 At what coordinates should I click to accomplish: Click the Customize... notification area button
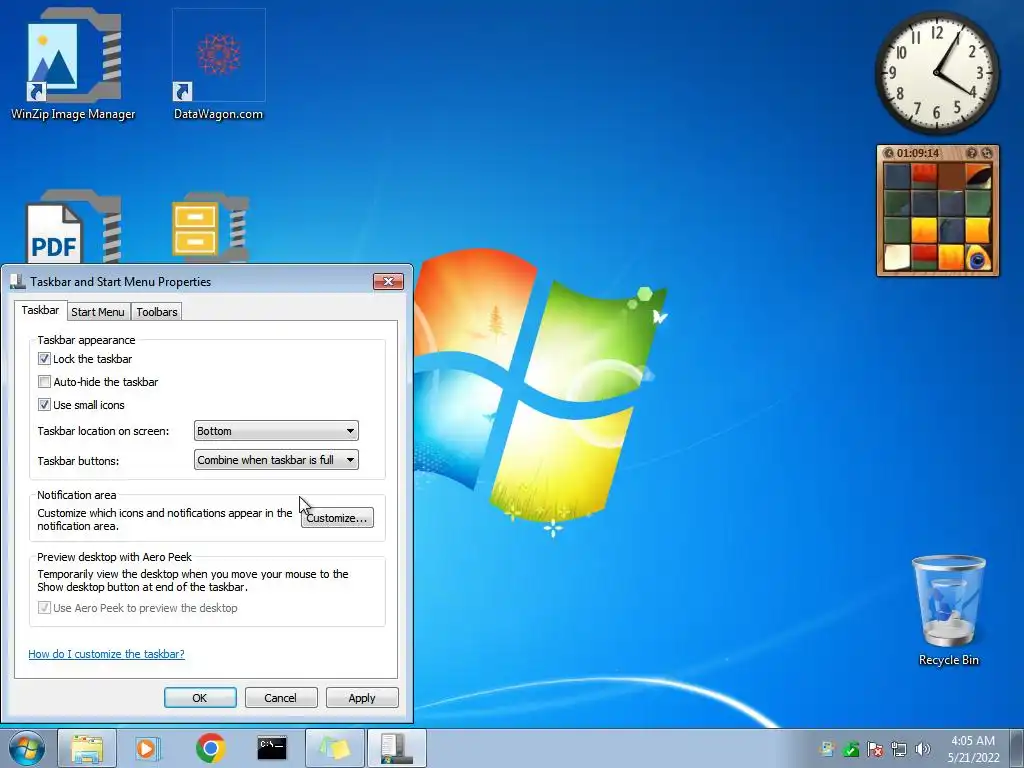click(x=337, y=518)
